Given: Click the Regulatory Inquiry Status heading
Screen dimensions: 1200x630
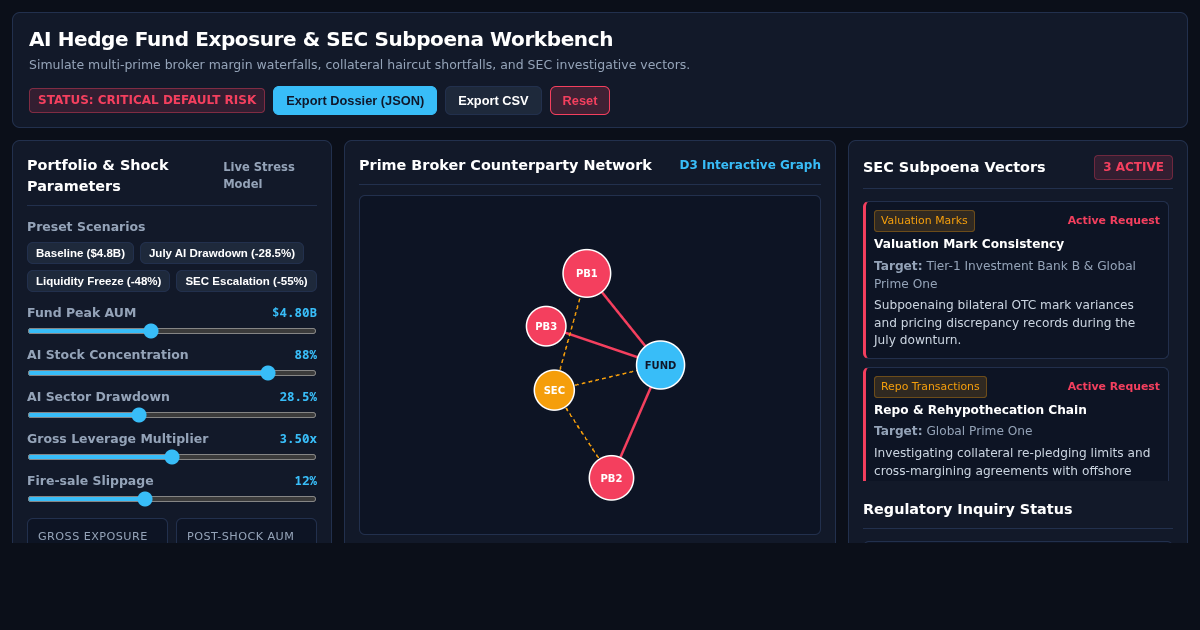Looking at the screenshot, I should pyautogui.click(x=967, y=509).
